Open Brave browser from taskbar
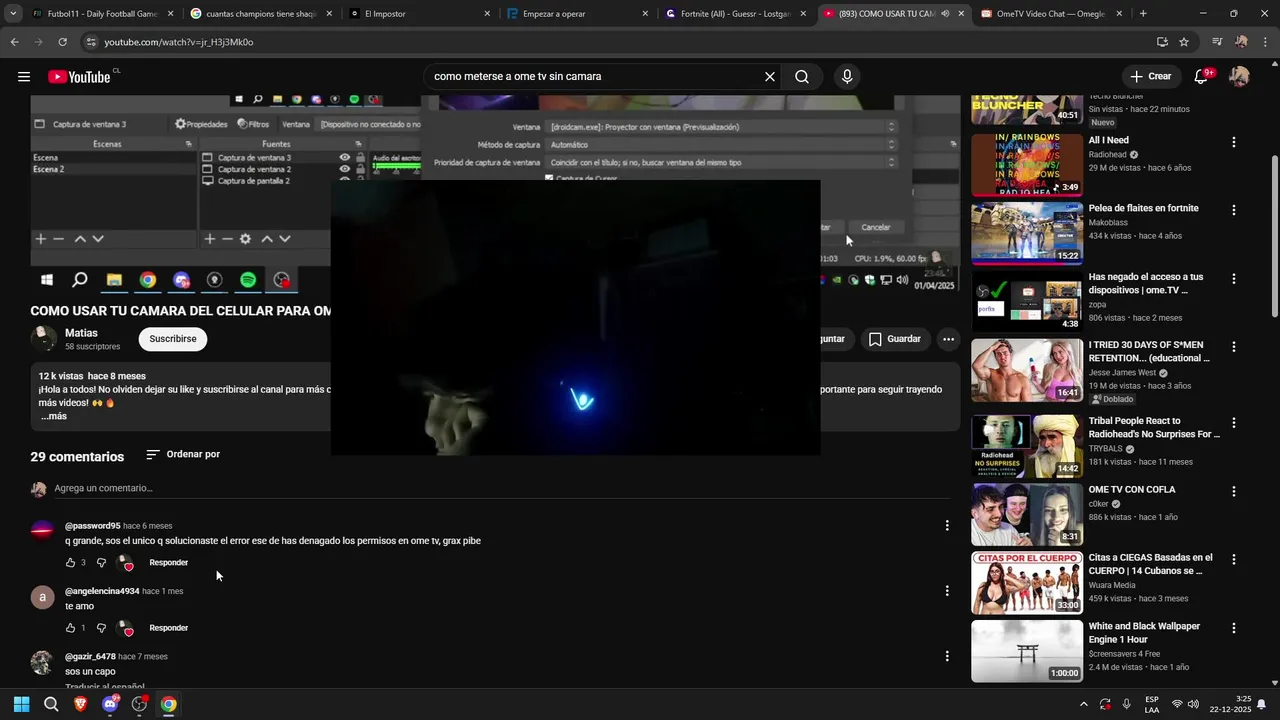Viewport: 1280px width, 720px height. (x=80, y=704)
